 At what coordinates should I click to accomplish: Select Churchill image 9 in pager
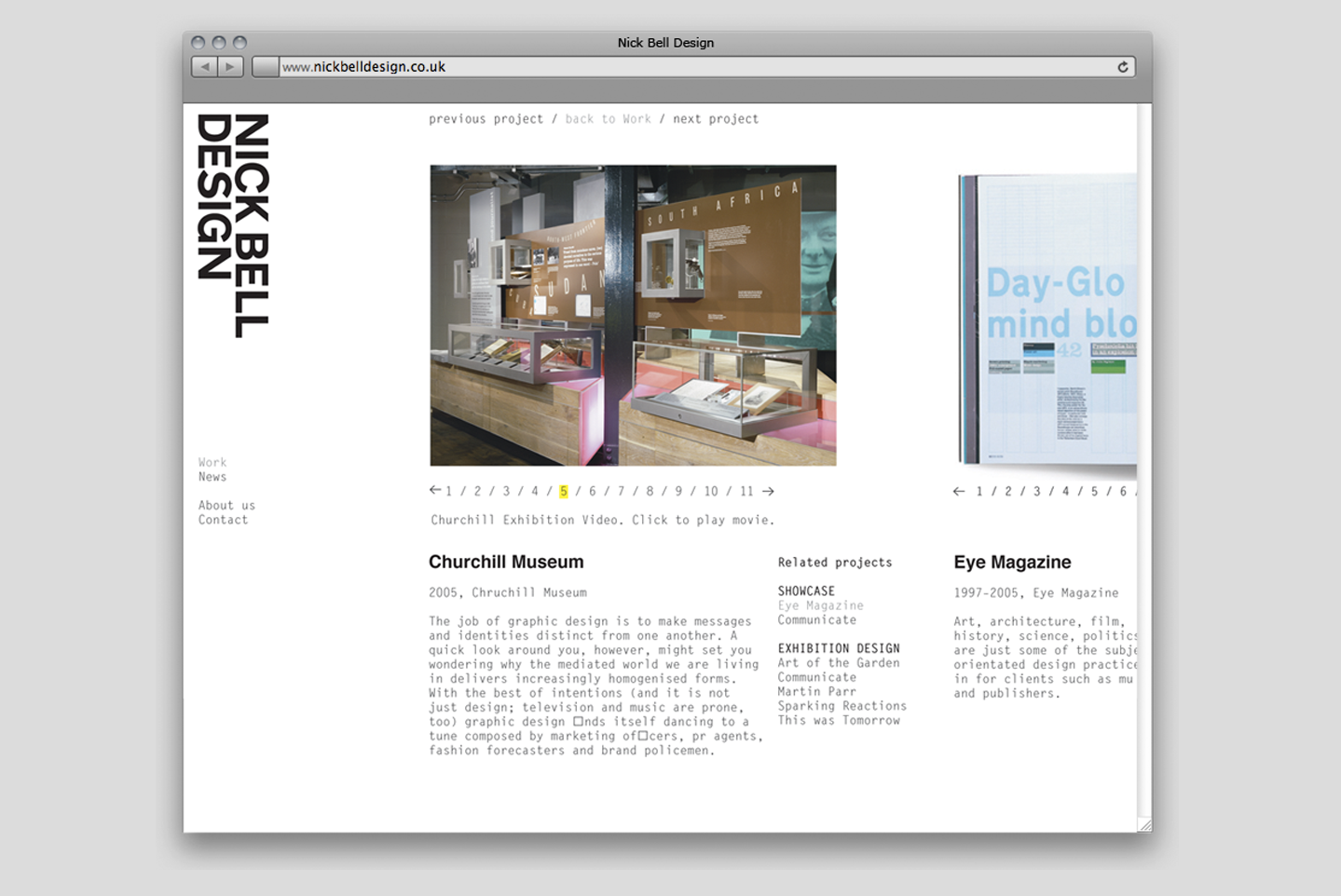tap(678, 491)
